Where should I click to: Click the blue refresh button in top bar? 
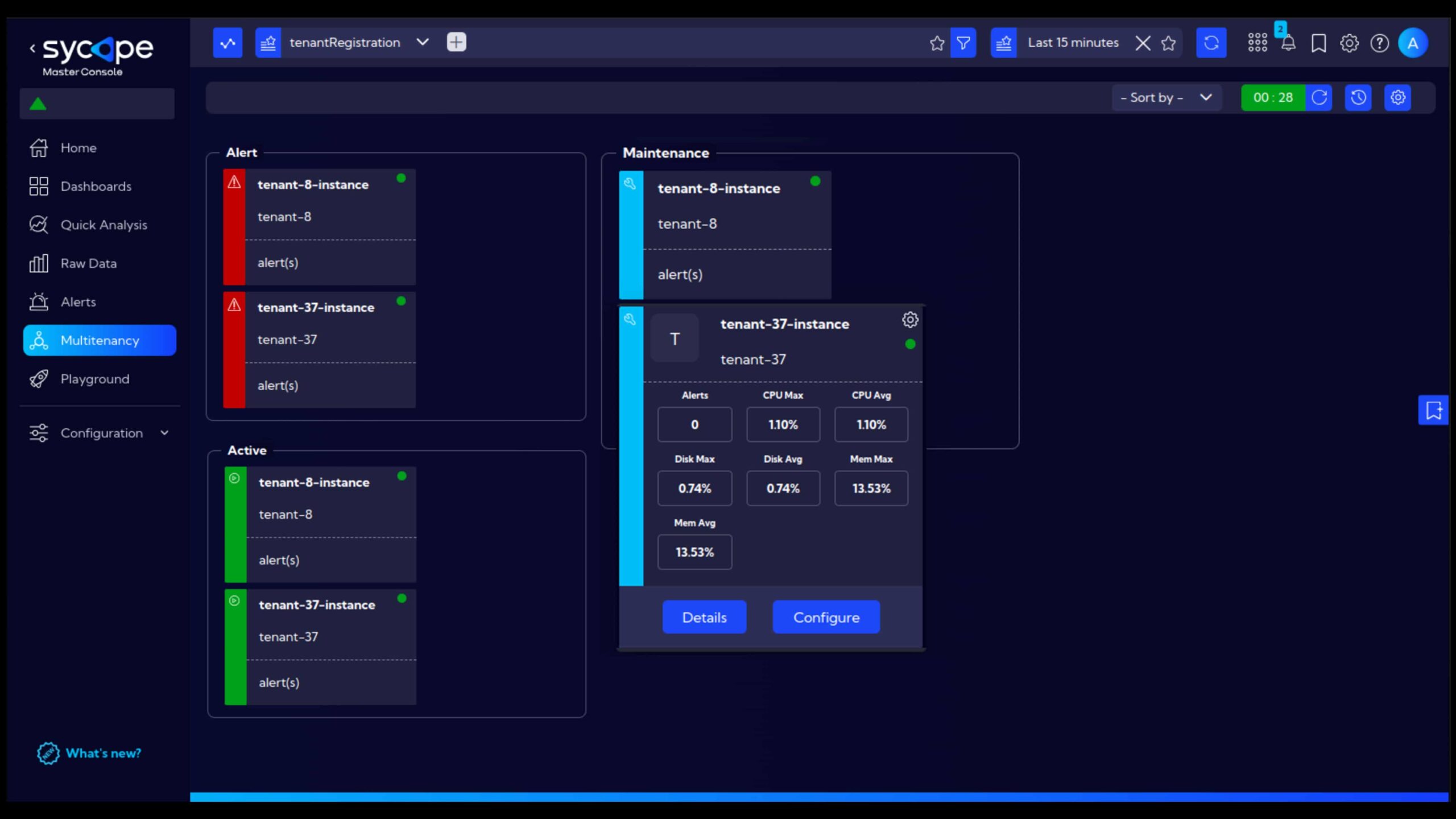1211,43
